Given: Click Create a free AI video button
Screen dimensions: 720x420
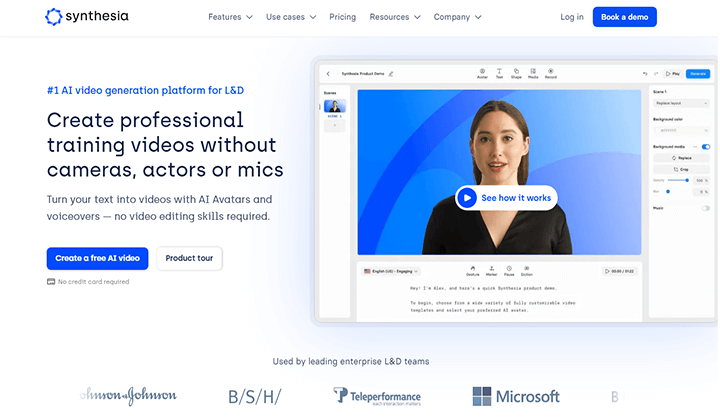Looking at the screenshot, I should [x=97, y=258].
